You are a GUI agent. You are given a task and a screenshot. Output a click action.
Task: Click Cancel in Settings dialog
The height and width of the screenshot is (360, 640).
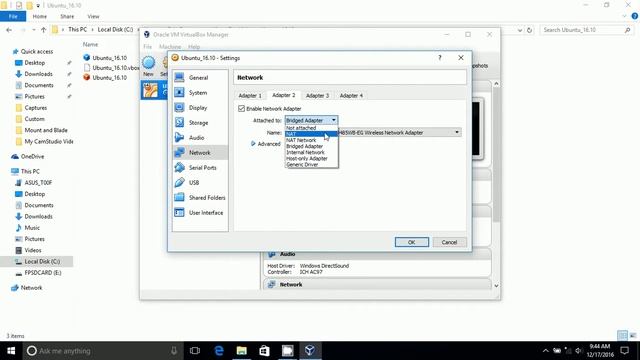pos(449,242)
